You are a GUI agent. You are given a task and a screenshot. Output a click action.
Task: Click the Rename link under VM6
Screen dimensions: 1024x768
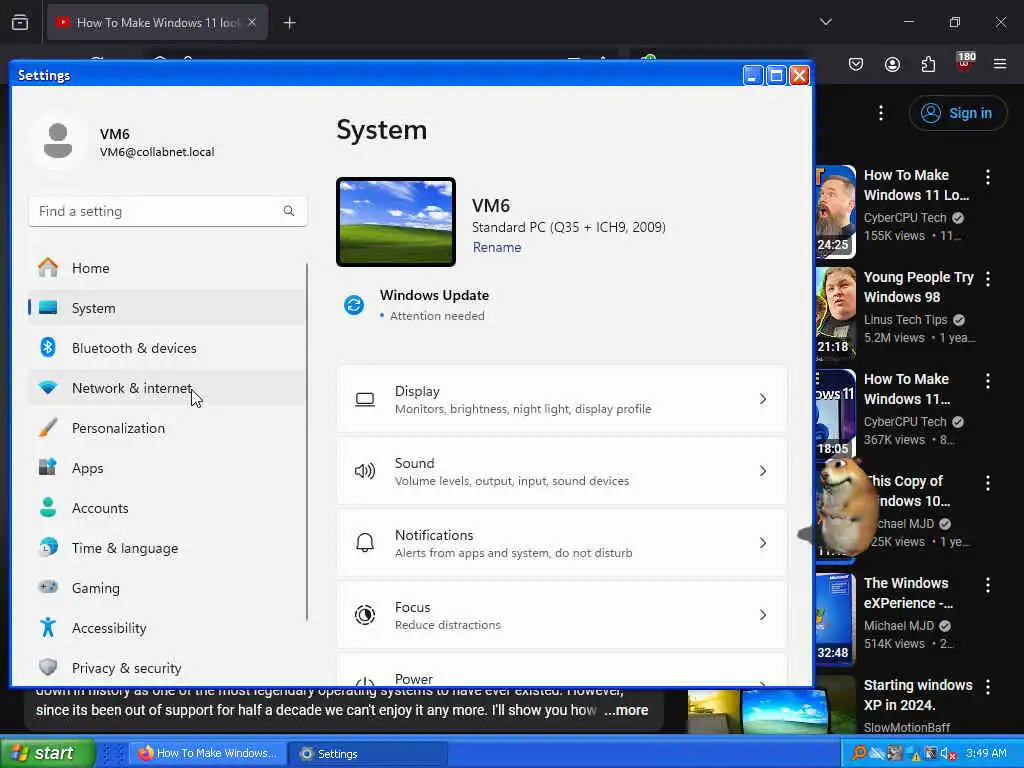click(x=497, y=247)
